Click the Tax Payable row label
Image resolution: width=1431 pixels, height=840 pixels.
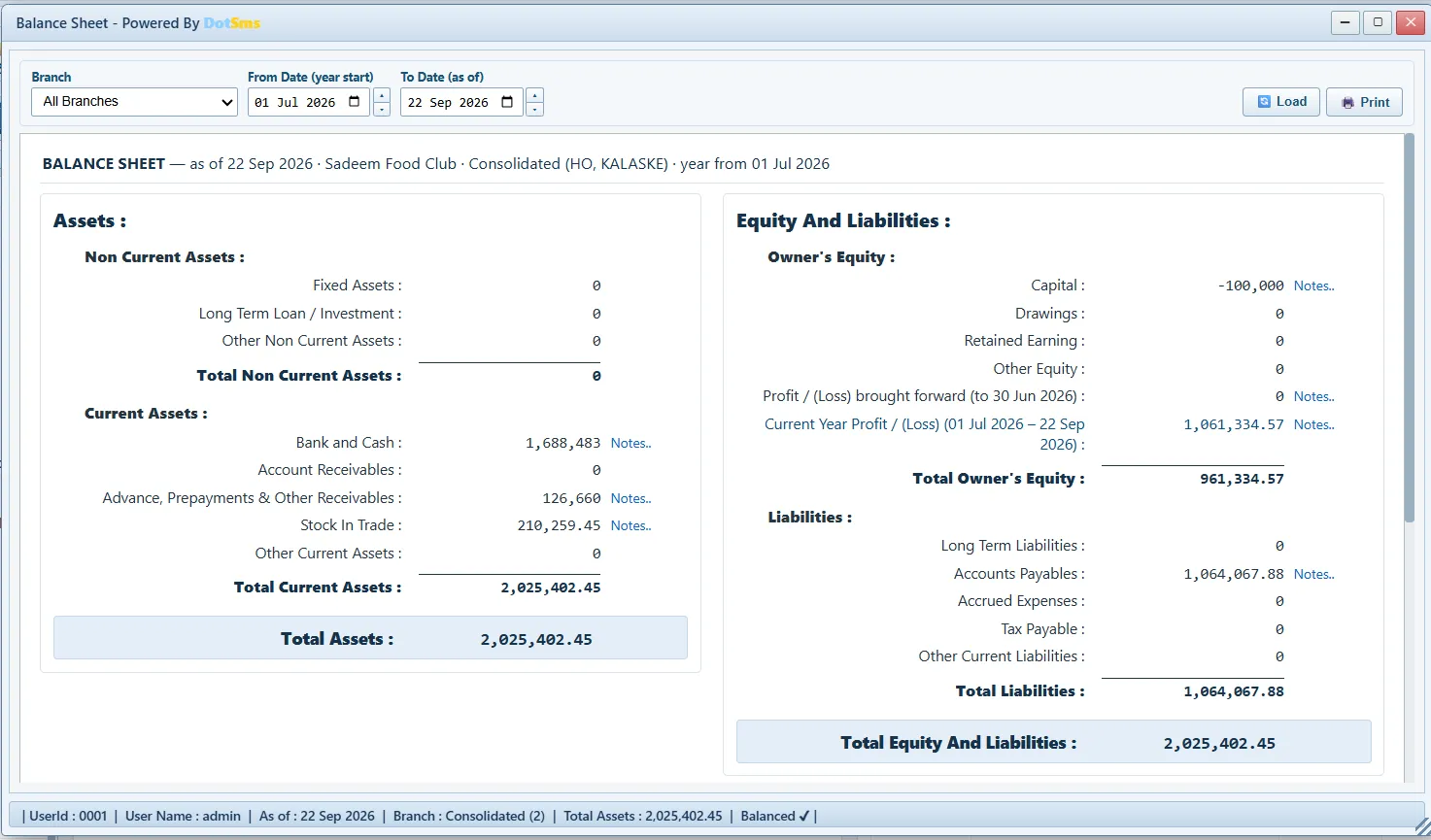click(1043, 629)
